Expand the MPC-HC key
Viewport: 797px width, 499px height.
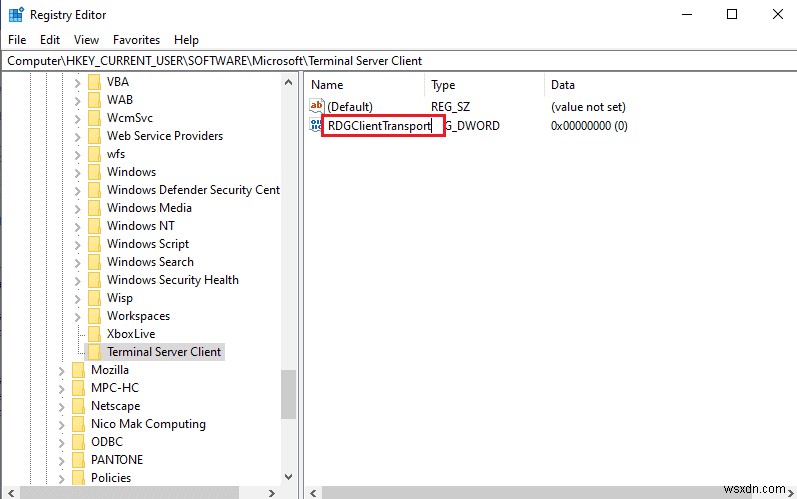pyautogui.click(x=62, y=388)
